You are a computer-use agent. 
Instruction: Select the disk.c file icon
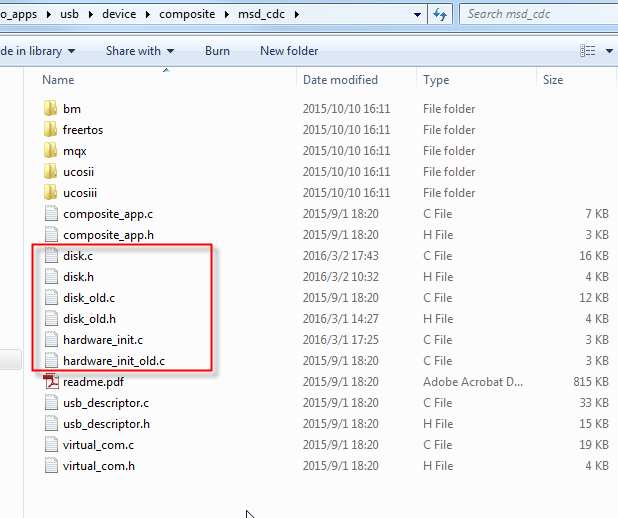coord(51,255)
